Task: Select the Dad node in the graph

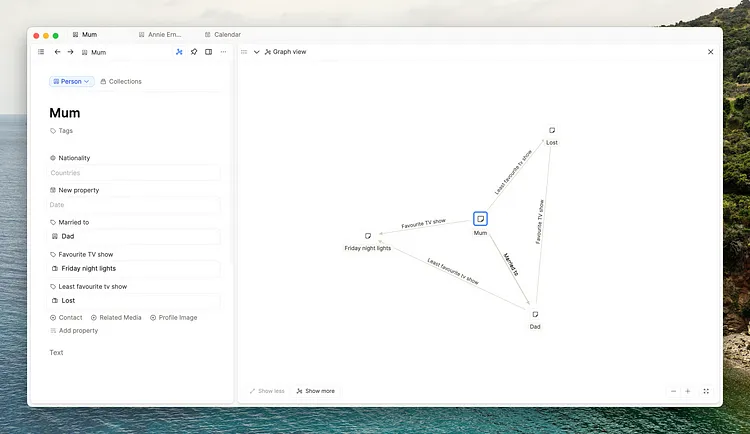Action: coord(535,314)
